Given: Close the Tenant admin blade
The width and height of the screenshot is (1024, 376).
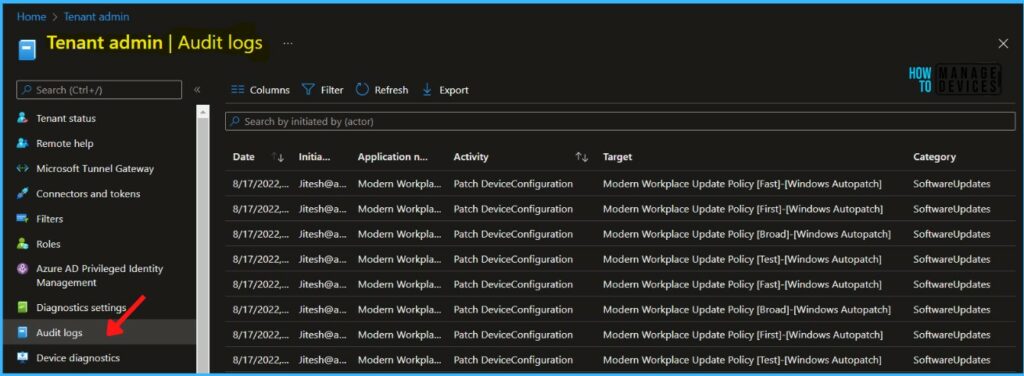Looking at the screenshot, I should (x=1003, y=44).
